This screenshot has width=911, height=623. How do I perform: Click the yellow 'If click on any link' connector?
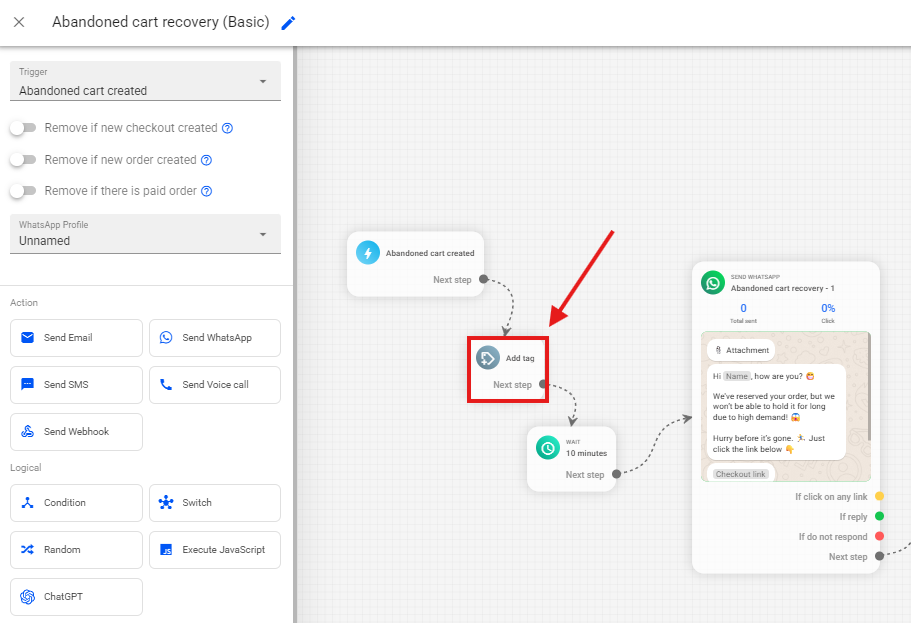coord(879,496)
